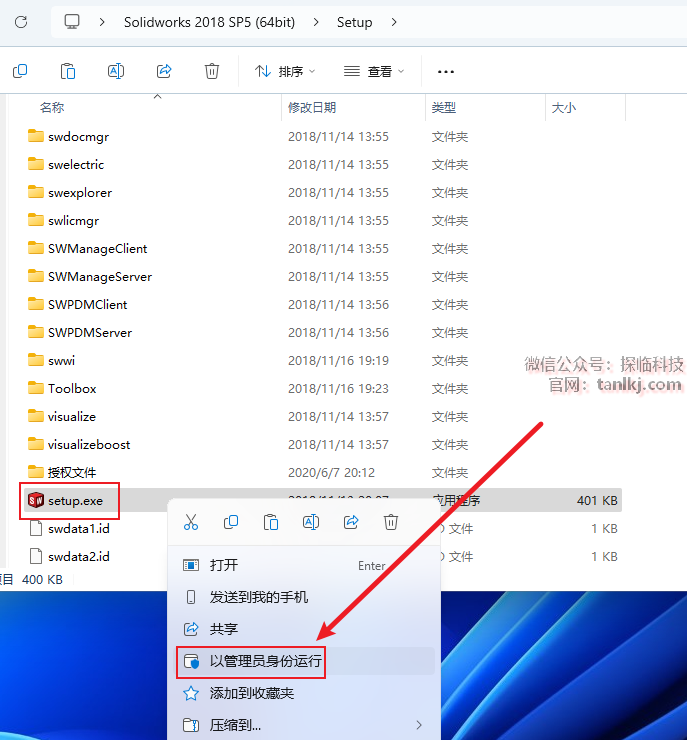Select the swexplorer folder name
The width and height of the screenshot is (687, 740).
(80, 193)
